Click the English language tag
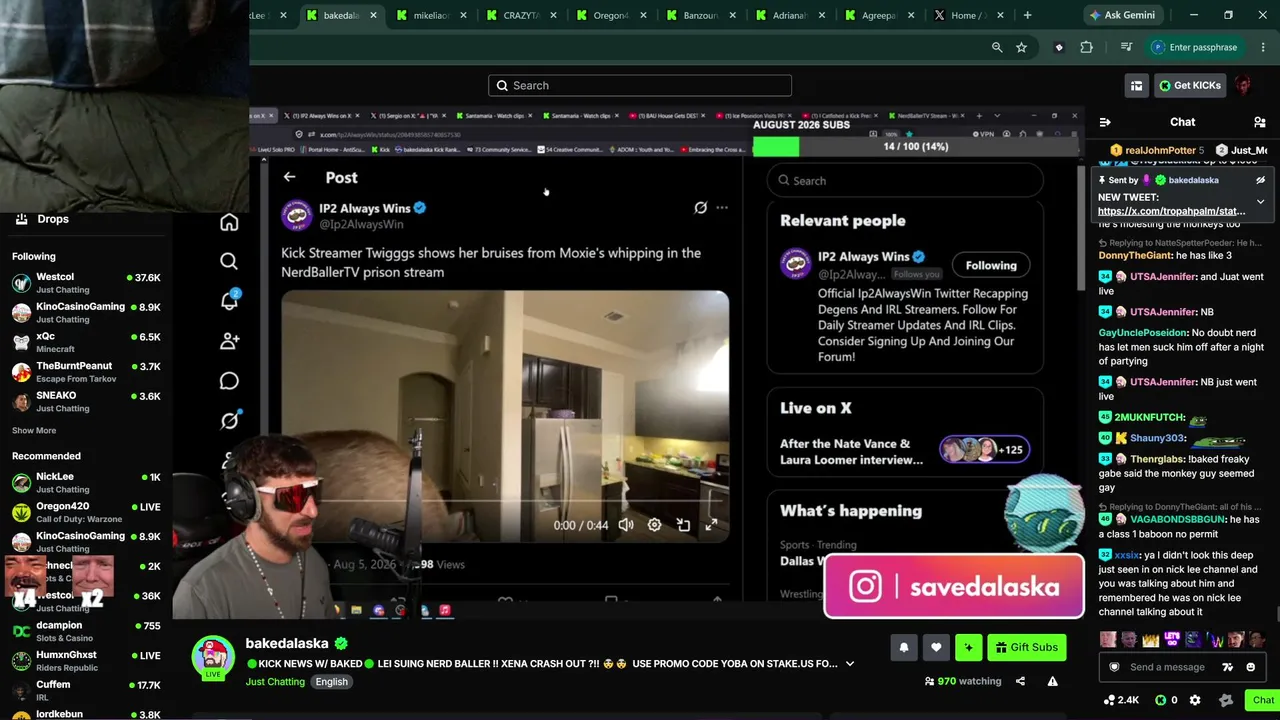The image size is (1280, 720). [332, 682]
